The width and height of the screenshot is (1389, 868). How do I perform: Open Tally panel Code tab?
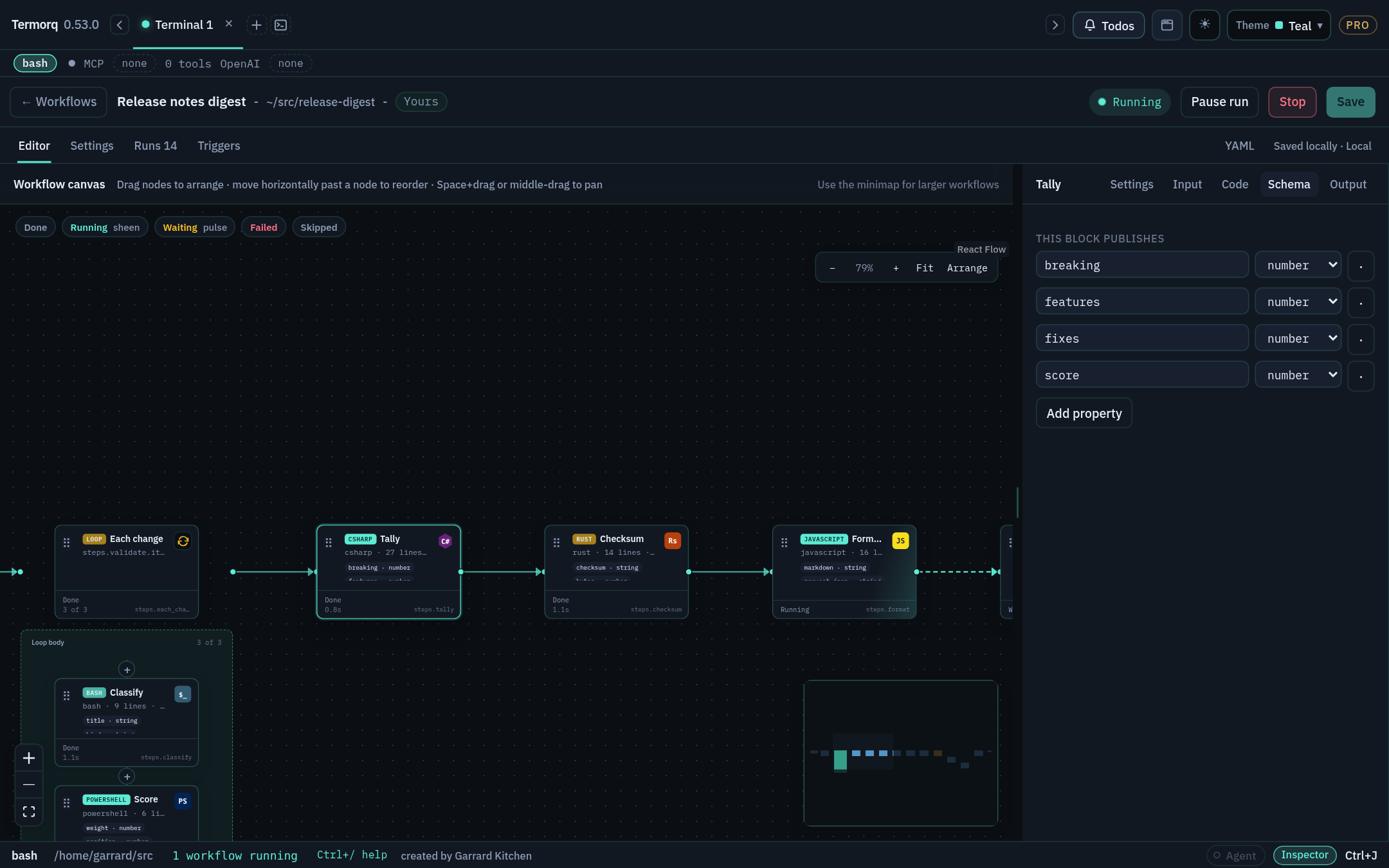click(1235, 185)
